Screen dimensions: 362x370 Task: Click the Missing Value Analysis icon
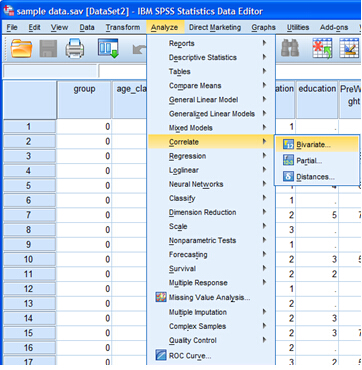tap(161, 297)
